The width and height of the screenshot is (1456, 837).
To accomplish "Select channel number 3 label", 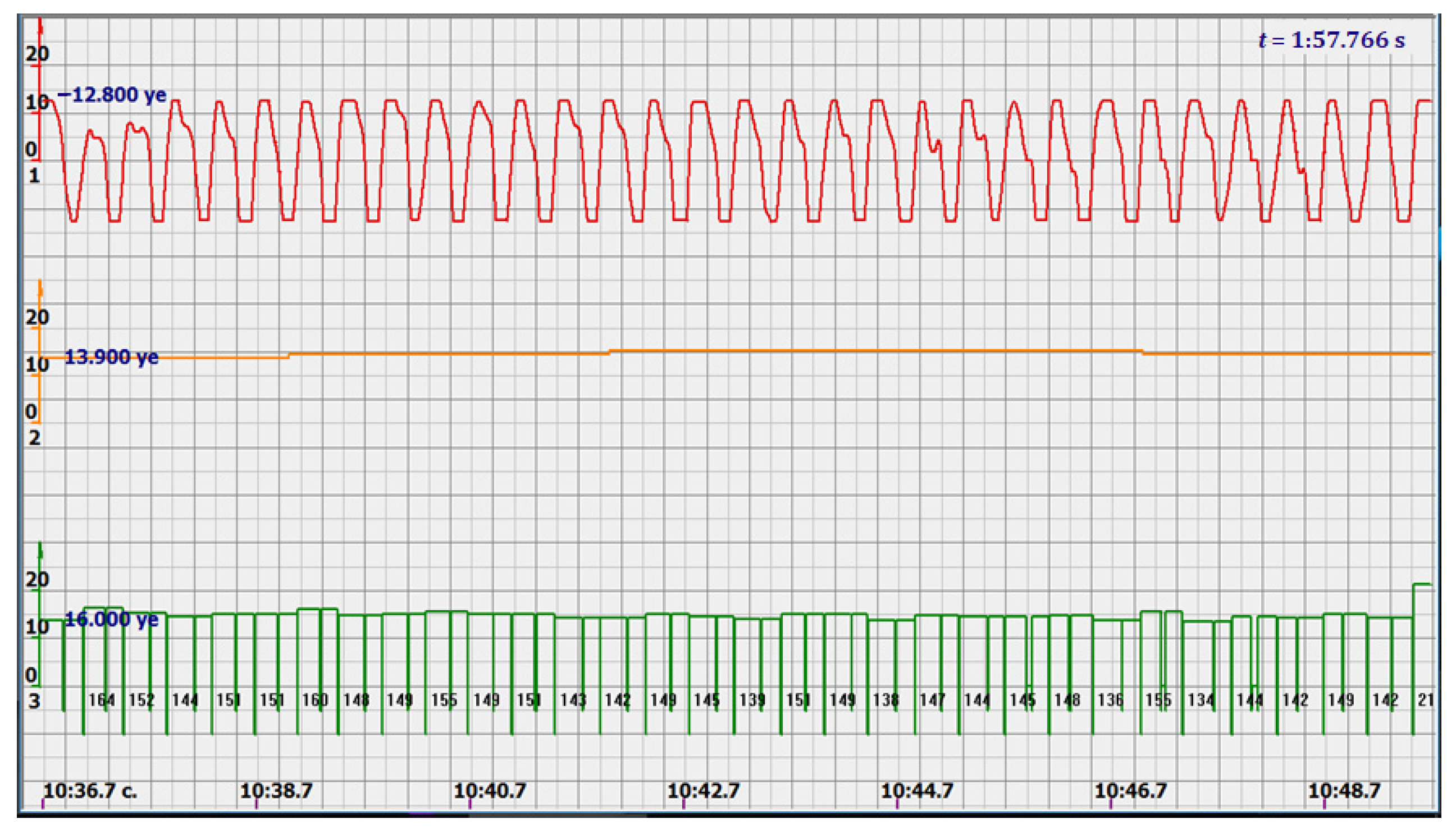I will (34, 701).
